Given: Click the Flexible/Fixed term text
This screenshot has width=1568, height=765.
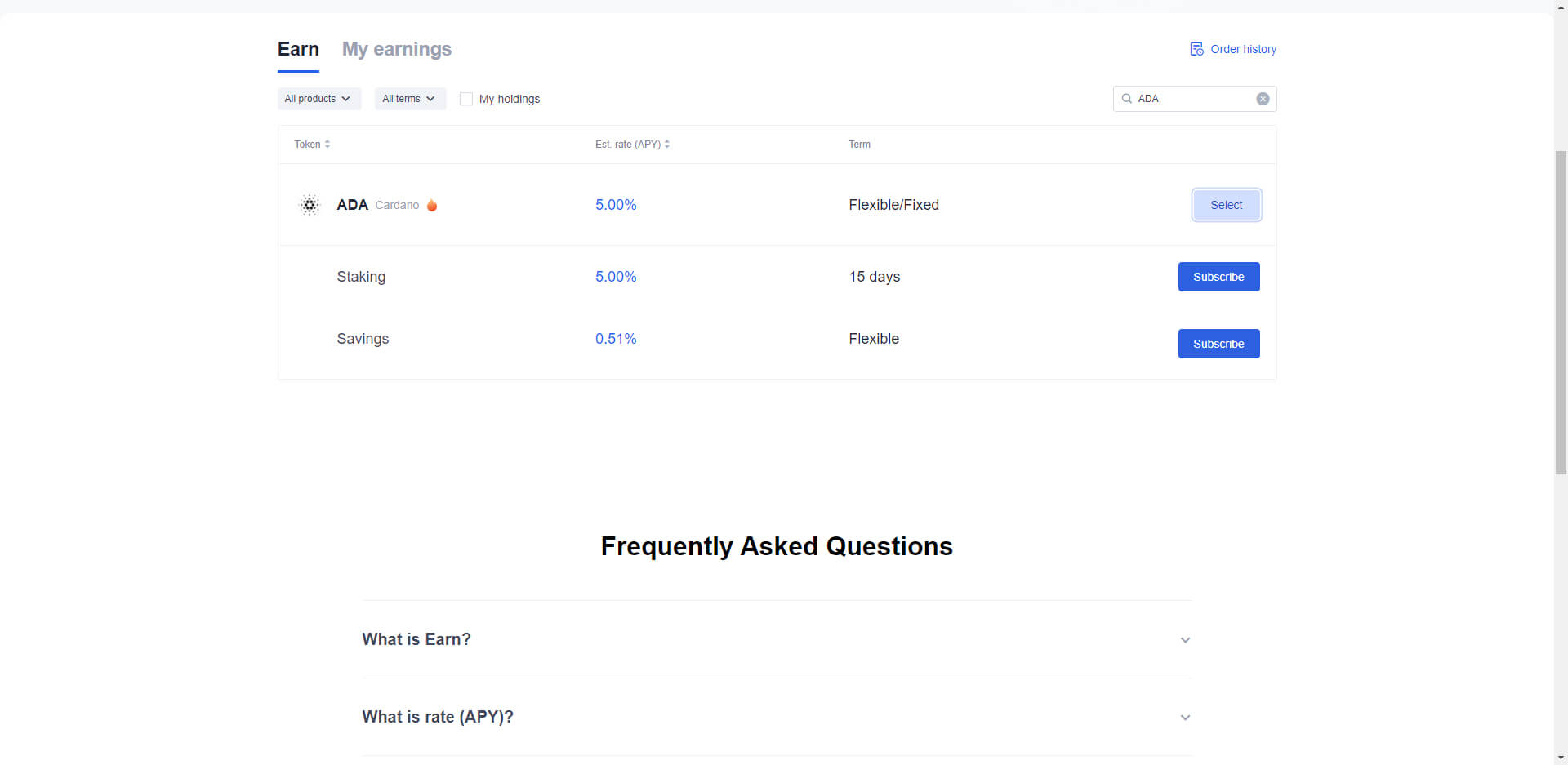Looking at the screenshot, I should (x=893, y=205).
